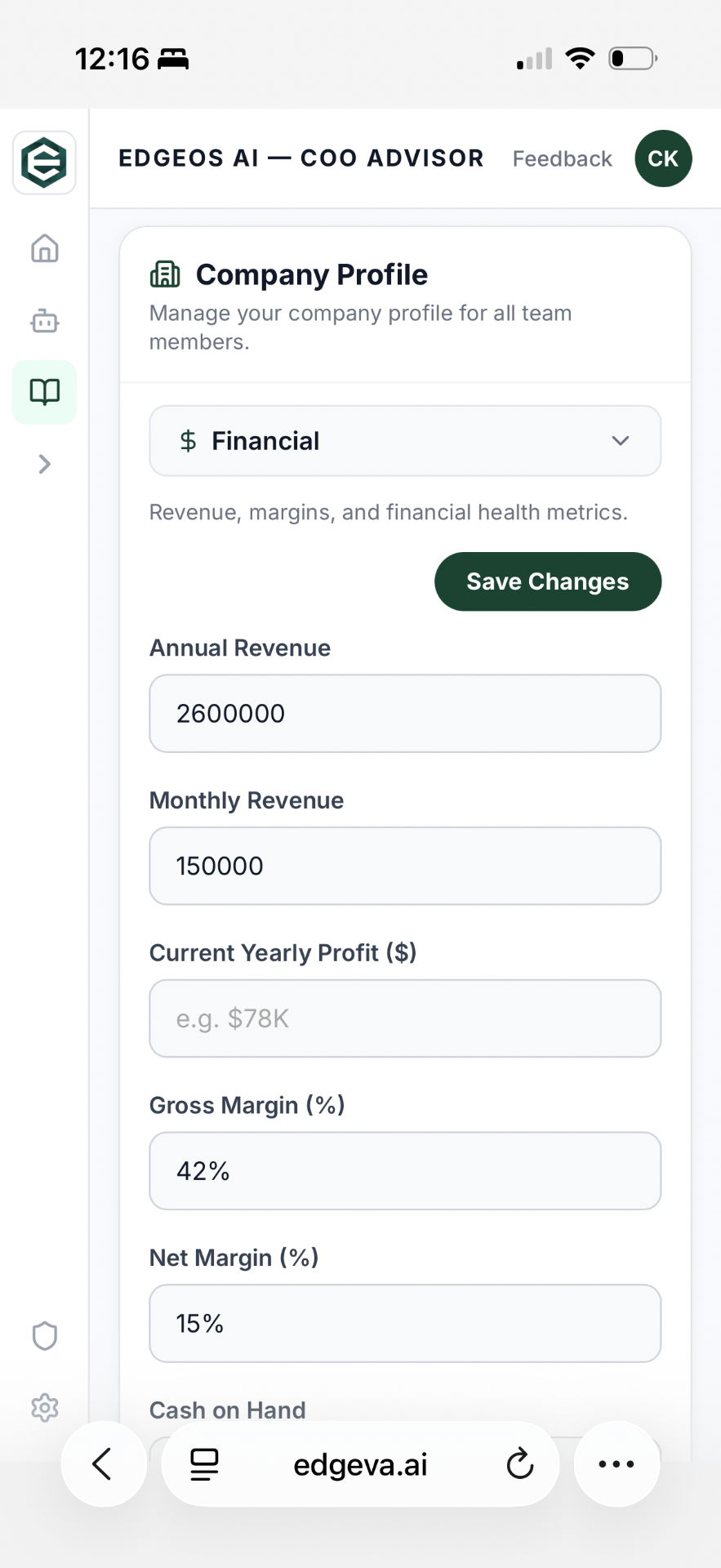721x1568 pixels.
Task: Tap the browser reload icon
Action: click(x=519, y=1464)
